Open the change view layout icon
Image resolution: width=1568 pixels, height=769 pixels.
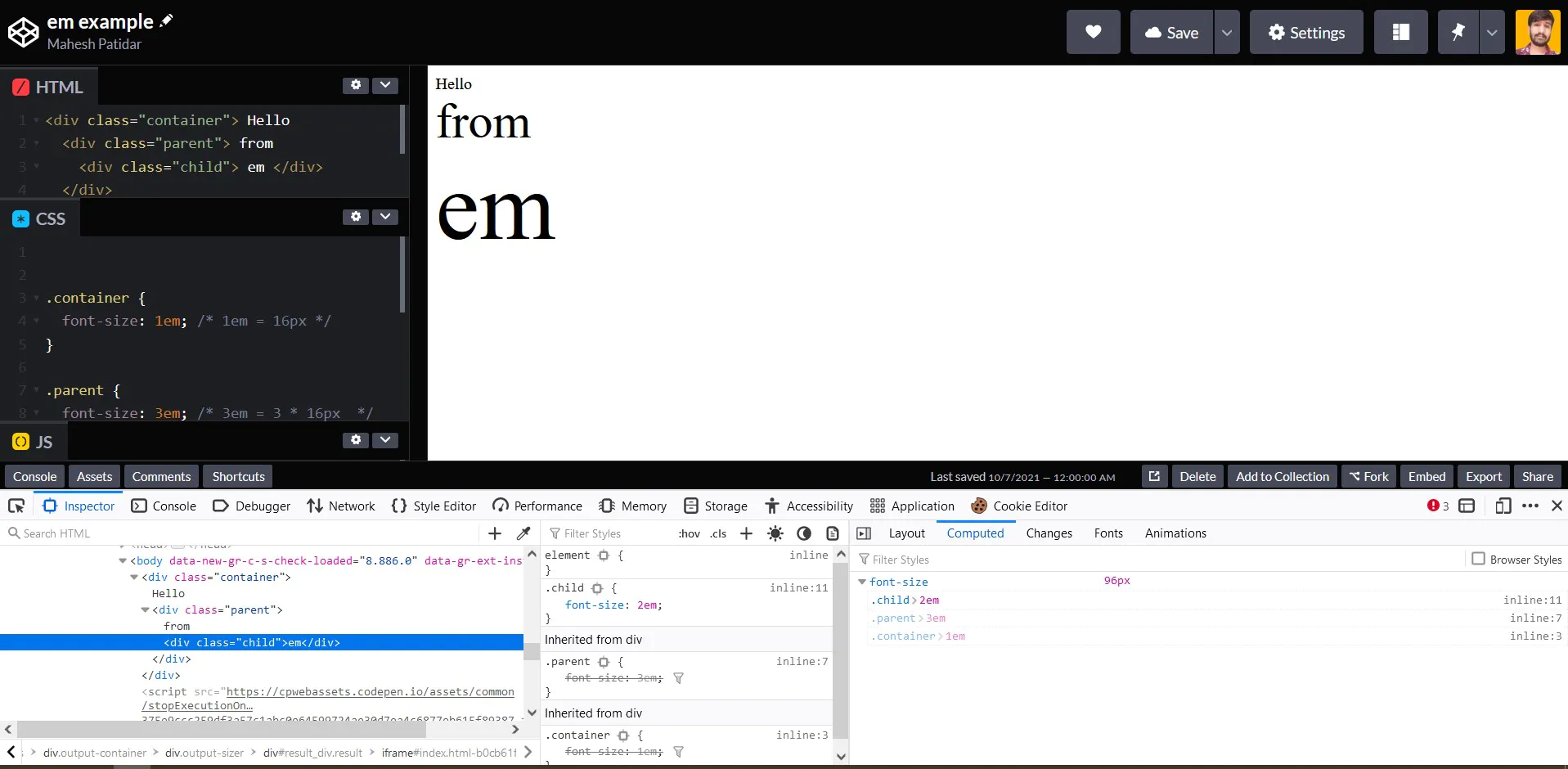pyautogui.click(x=1400, y=33)
